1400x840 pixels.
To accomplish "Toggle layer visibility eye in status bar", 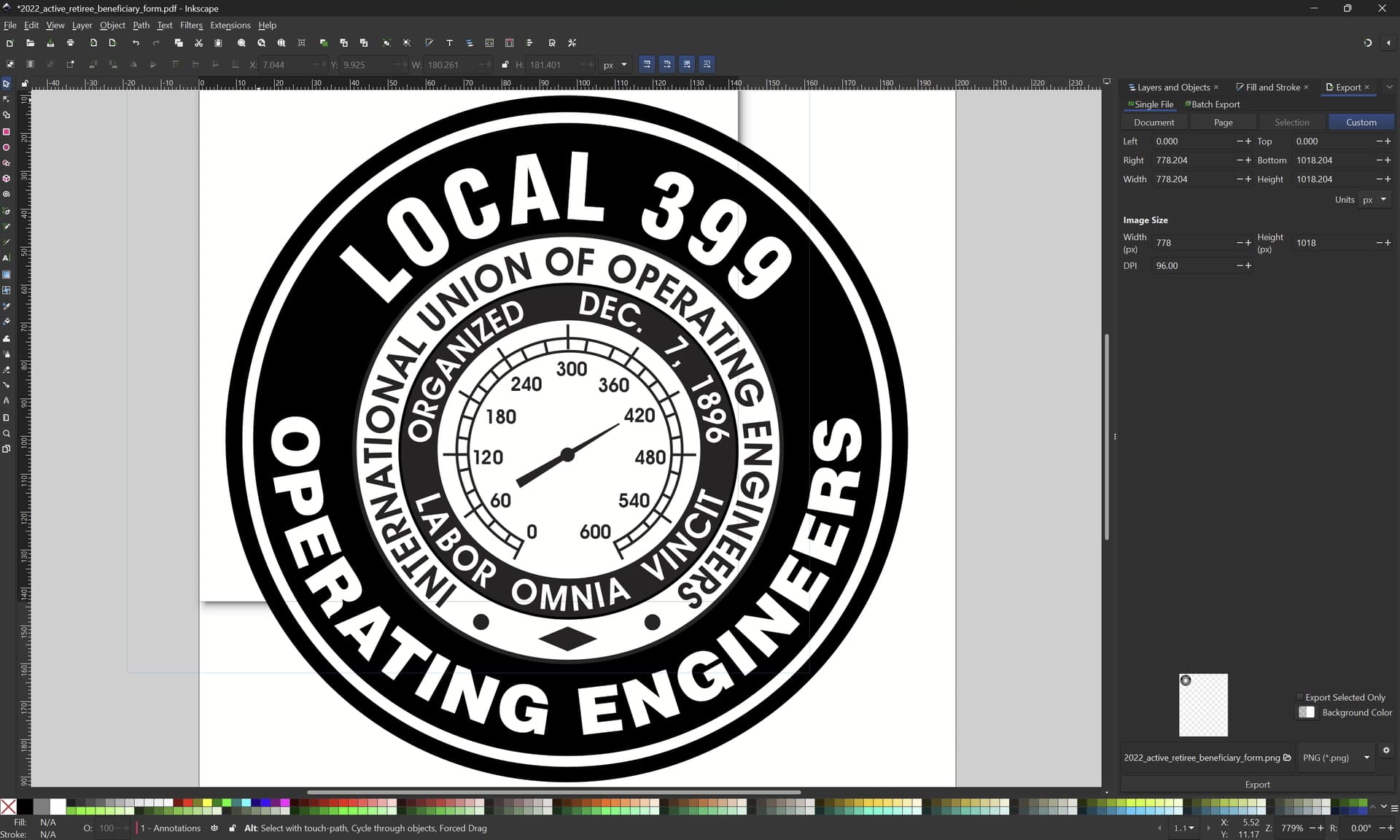I will coord(214,828).
